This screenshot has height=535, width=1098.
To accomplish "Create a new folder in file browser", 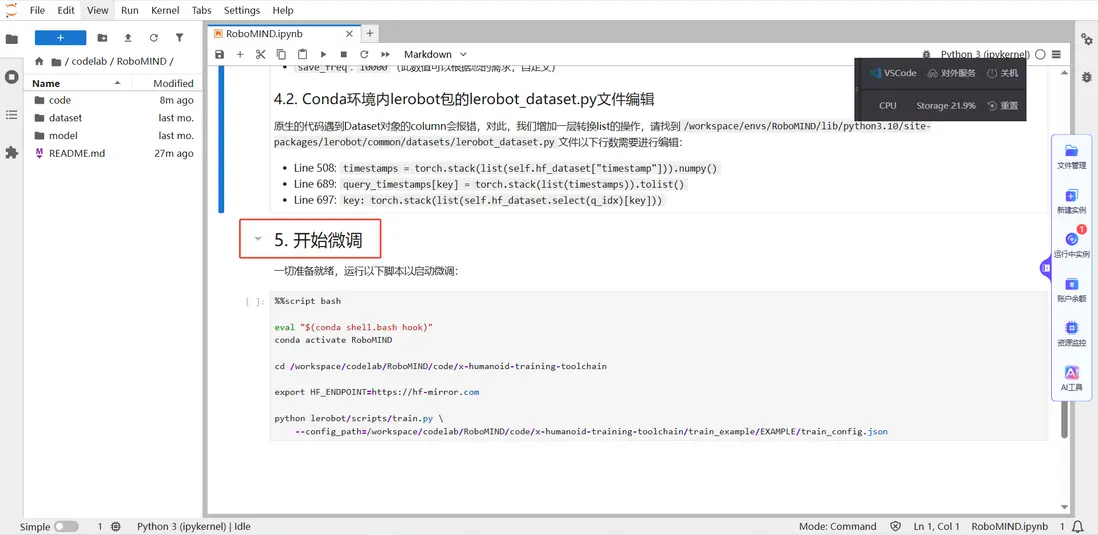I will 102,38.
